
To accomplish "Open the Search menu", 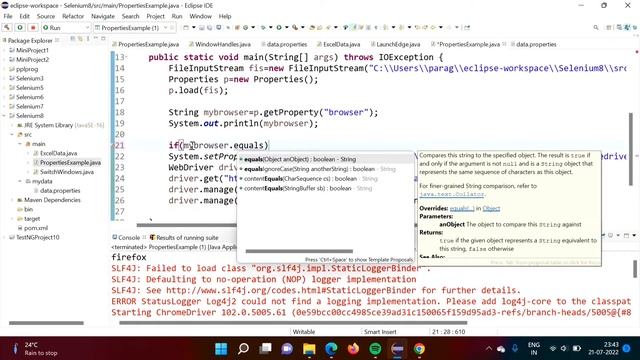I will (x=131, y=16).
